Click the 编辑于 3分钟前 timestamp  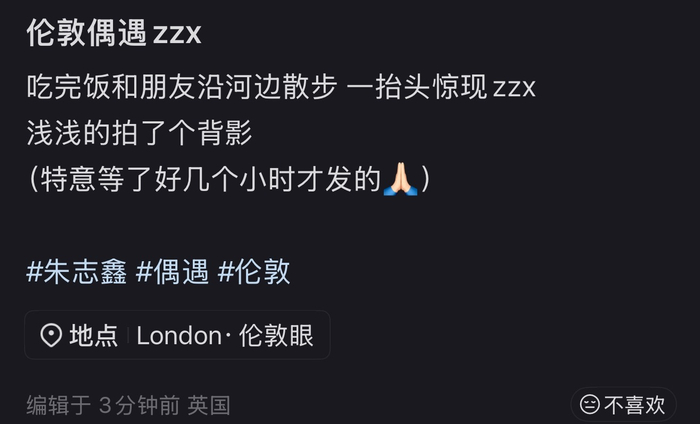pyautogui.click(x=103, y=405)
